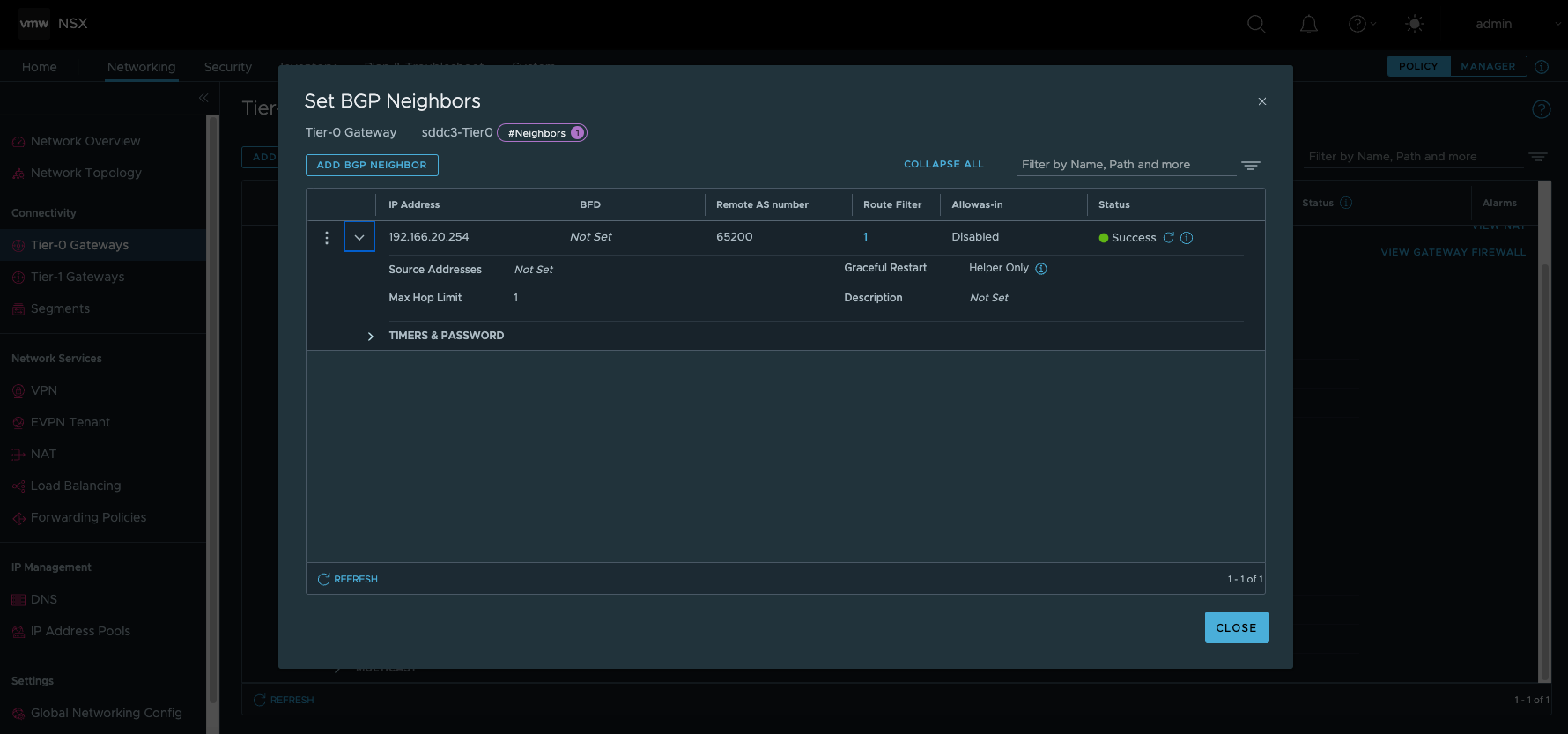The height and width of the screenshot is (734, 1568).
Task: Click info icon beside Manager toggle
Action: click(1542, 66)
